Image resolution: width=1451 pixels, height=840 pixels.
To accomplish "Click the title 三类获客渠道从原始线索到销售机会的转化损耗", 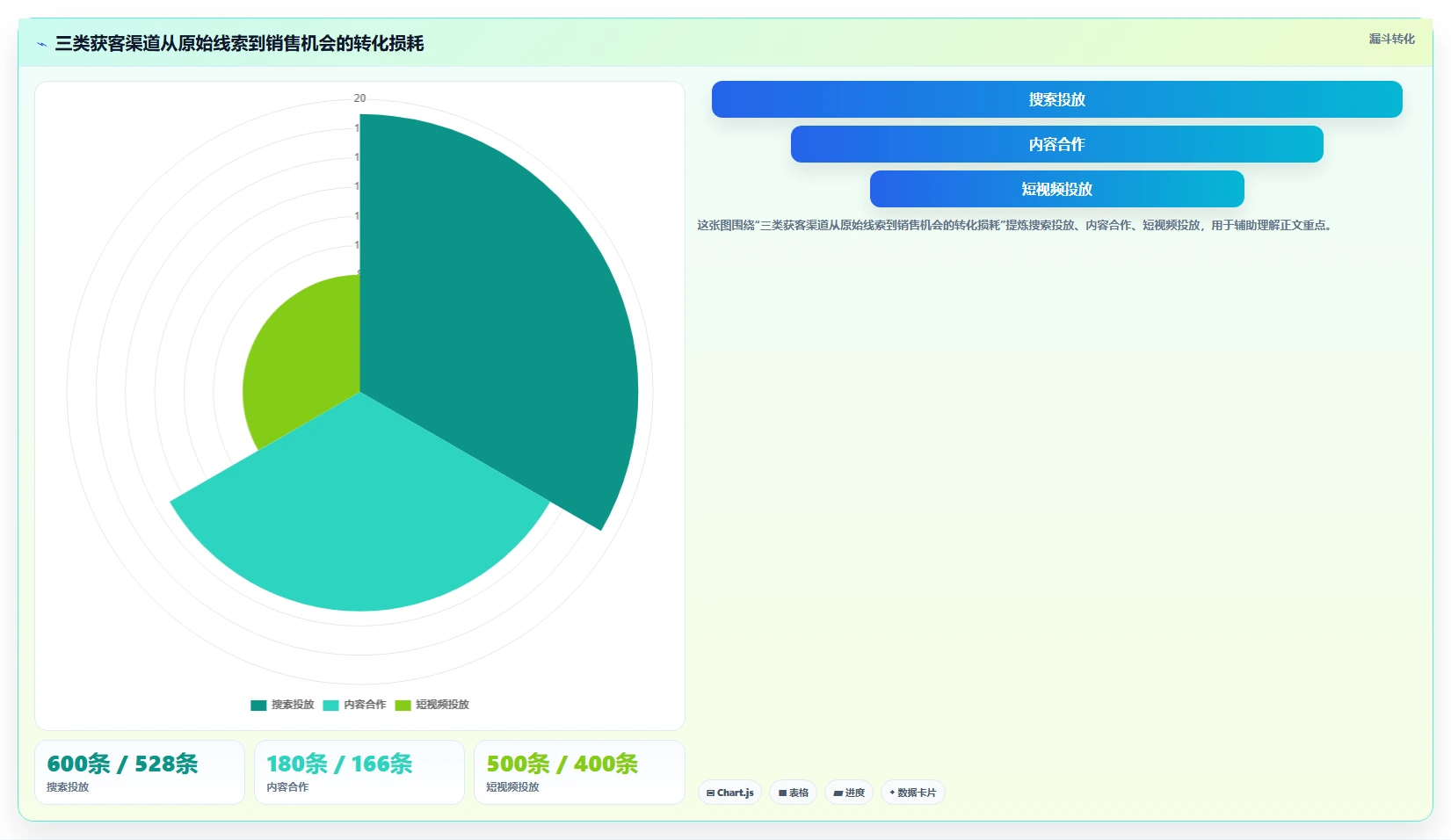I will tap(239, 44).
